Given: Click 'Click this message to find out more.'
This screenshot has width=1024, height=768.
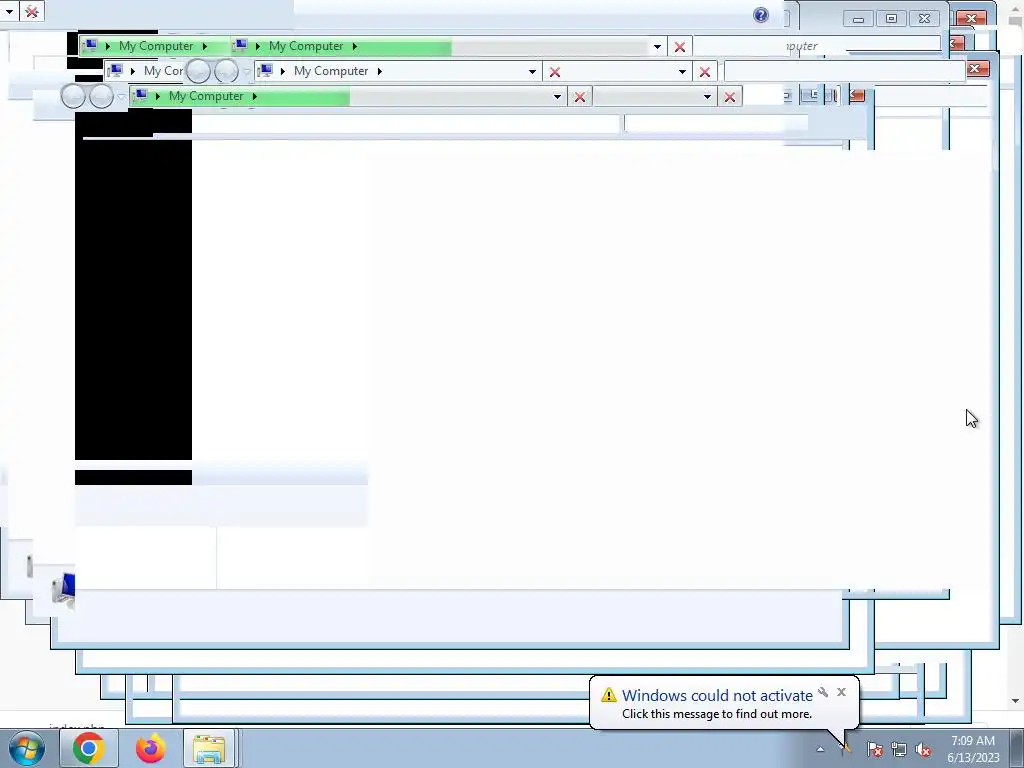Looking at the screenshot, I should coord(716,714).
